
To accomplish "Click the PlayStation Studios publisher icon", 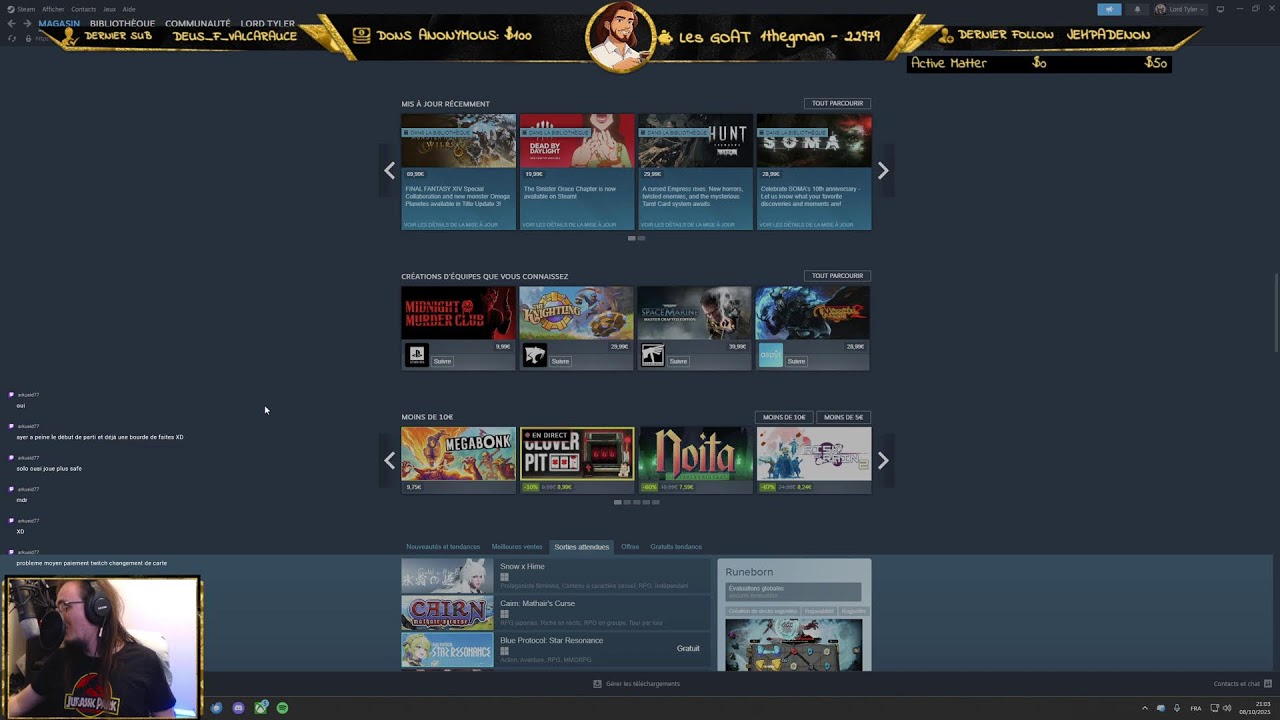I will pos(417,355).
